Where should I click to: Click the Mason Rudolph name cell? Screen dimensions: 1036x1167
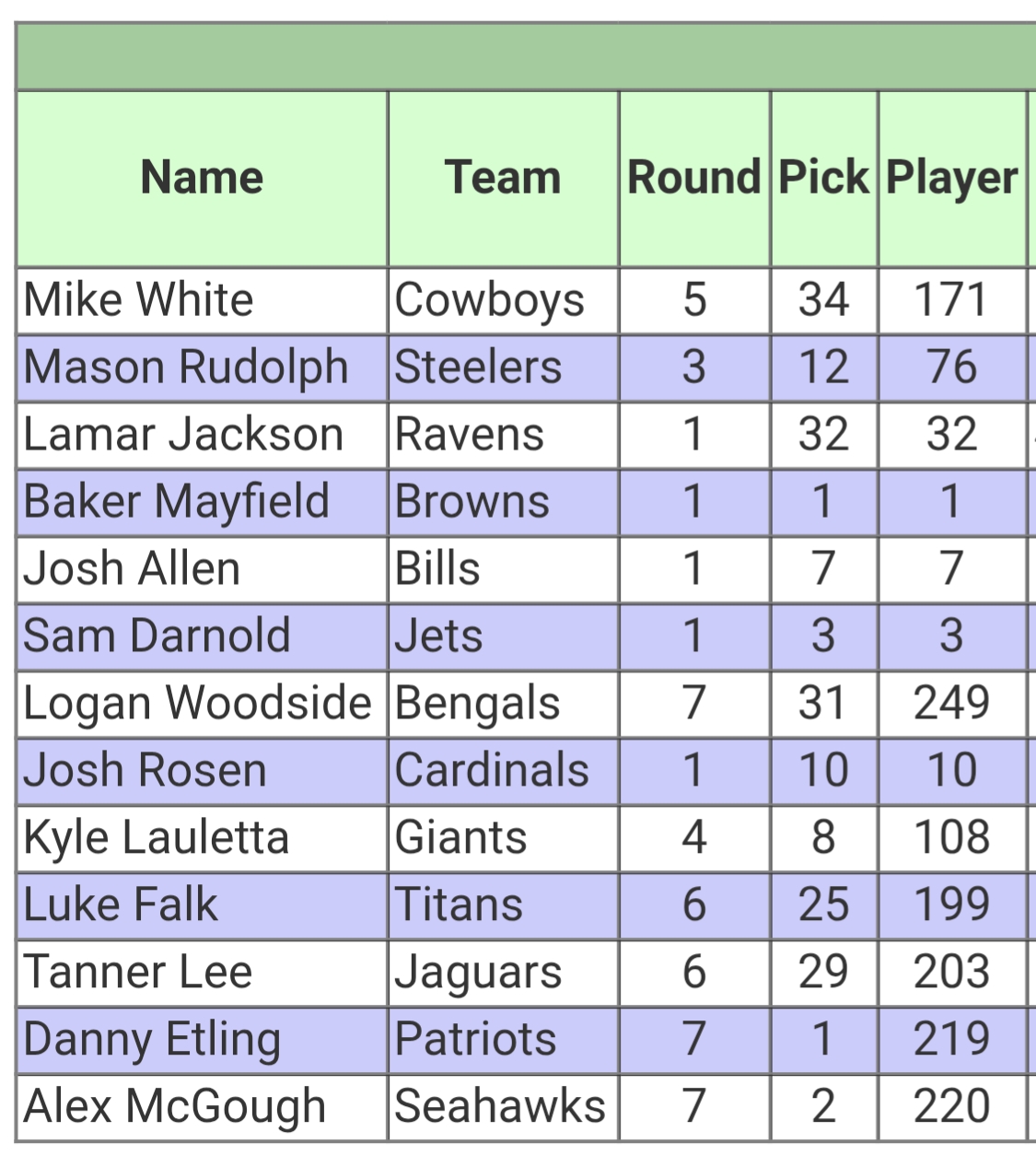tap(185, 368)
